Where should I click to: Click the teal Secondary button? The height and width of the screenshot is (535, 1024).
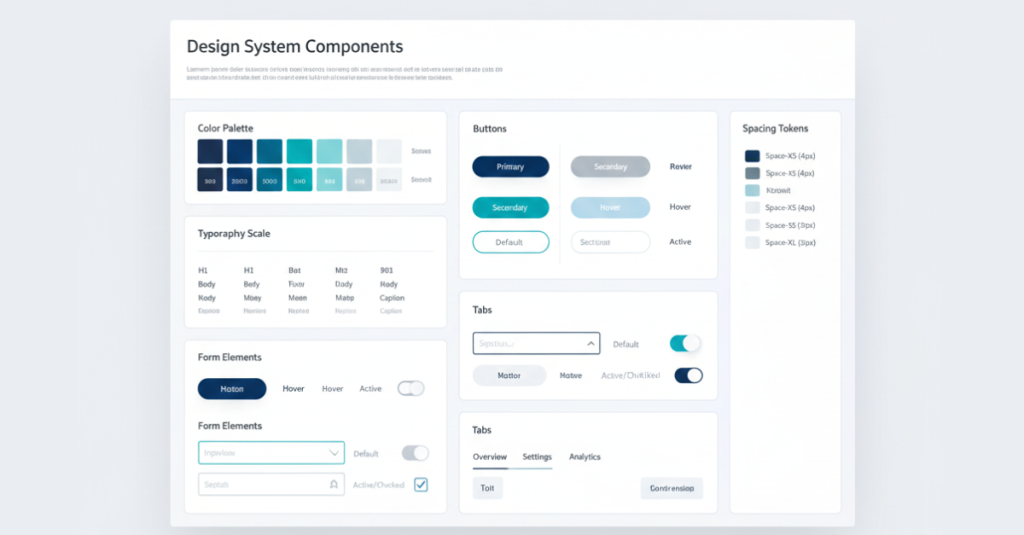[x=510, y=208]
